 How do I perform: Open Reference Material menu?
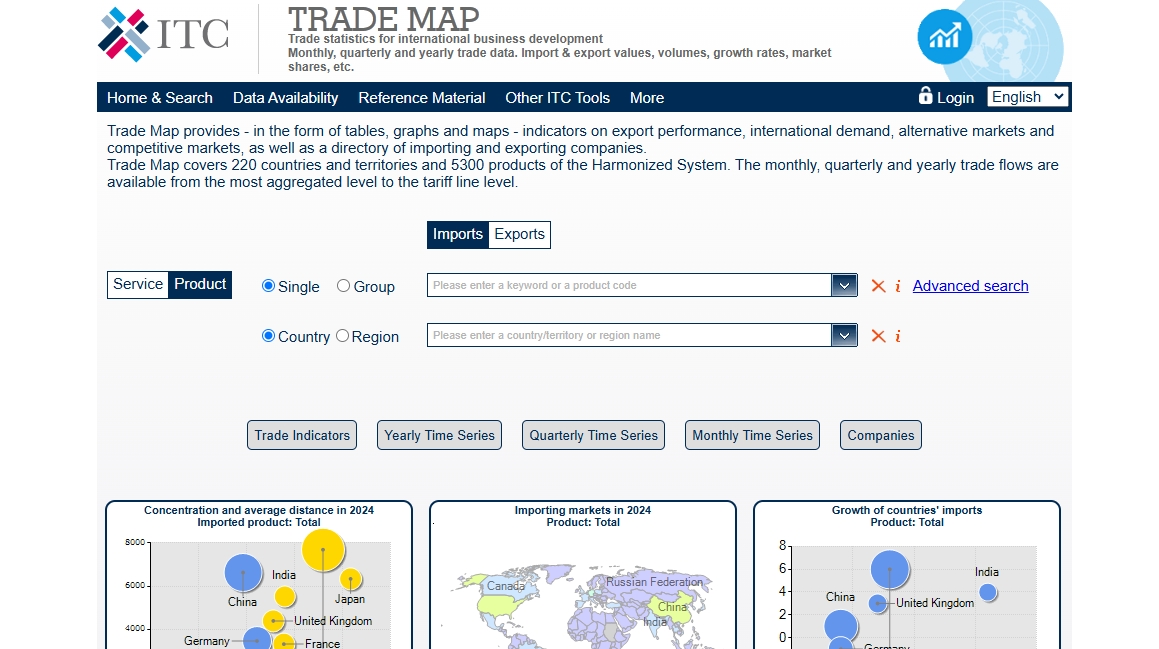(x=422, y=98)
